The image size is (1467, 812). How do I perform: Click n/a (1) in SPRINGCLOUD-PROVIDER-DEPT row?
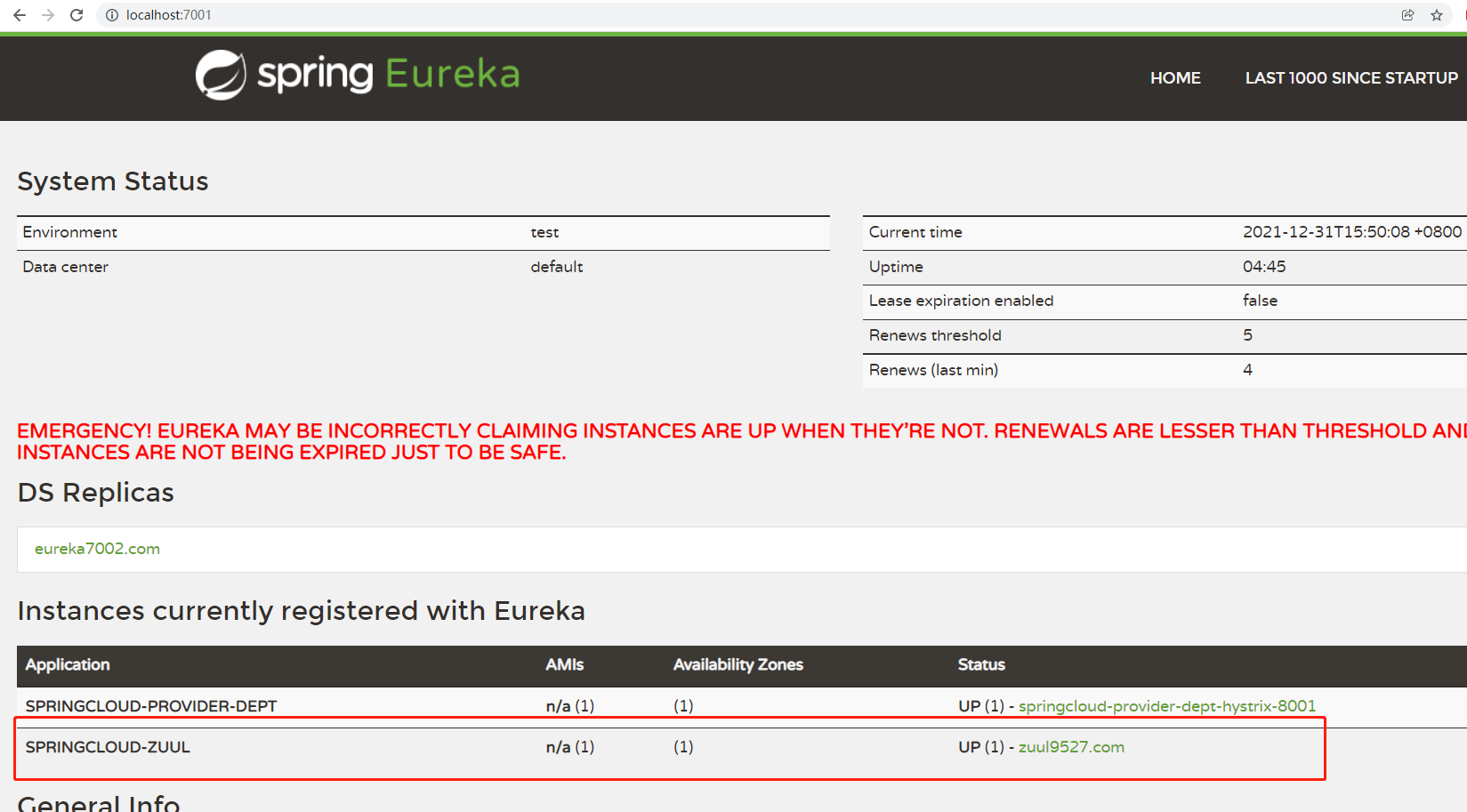(x=570, y=706)
